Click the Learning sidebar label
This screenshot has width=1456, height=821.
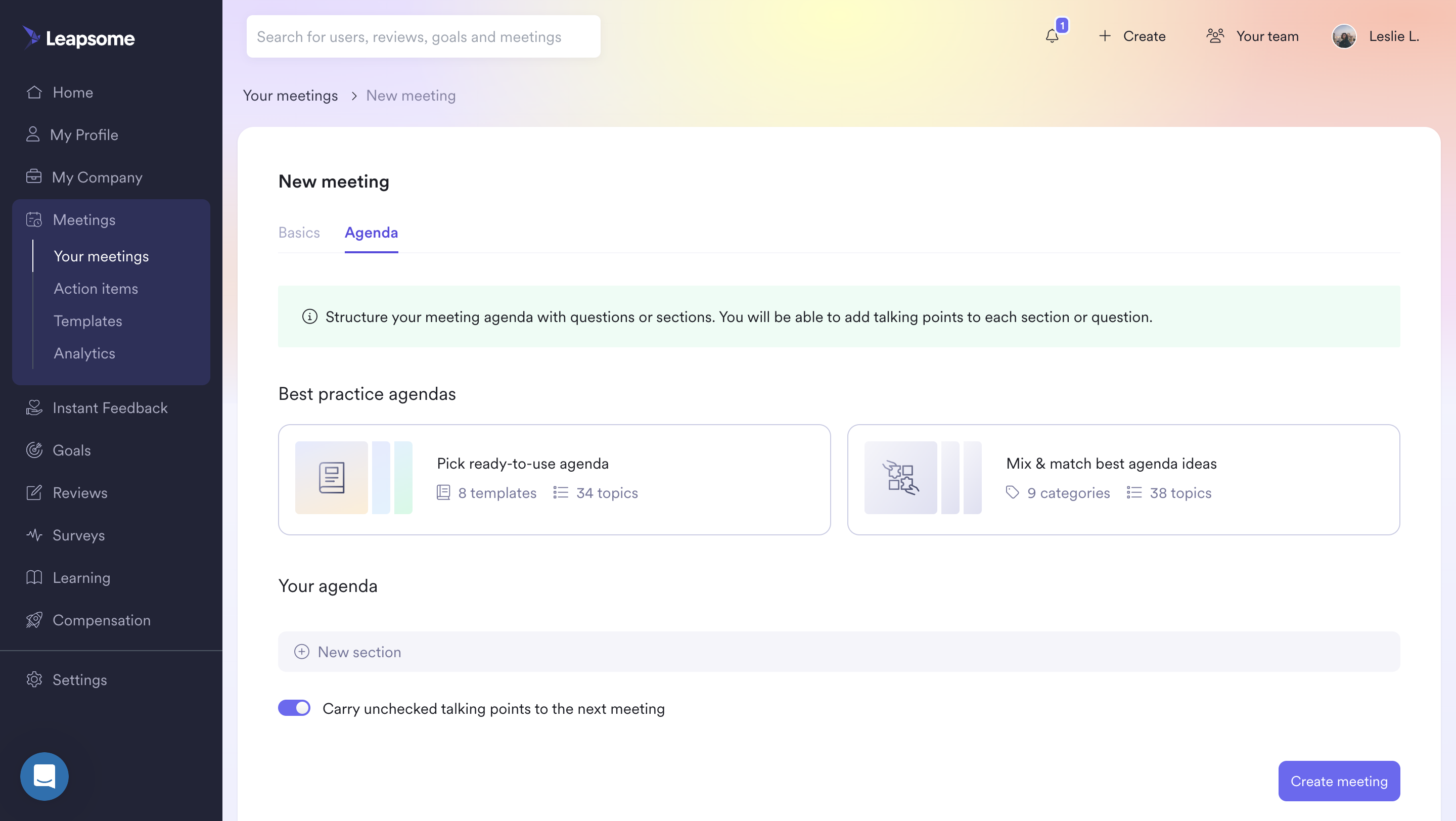click(x=81, y=577)
